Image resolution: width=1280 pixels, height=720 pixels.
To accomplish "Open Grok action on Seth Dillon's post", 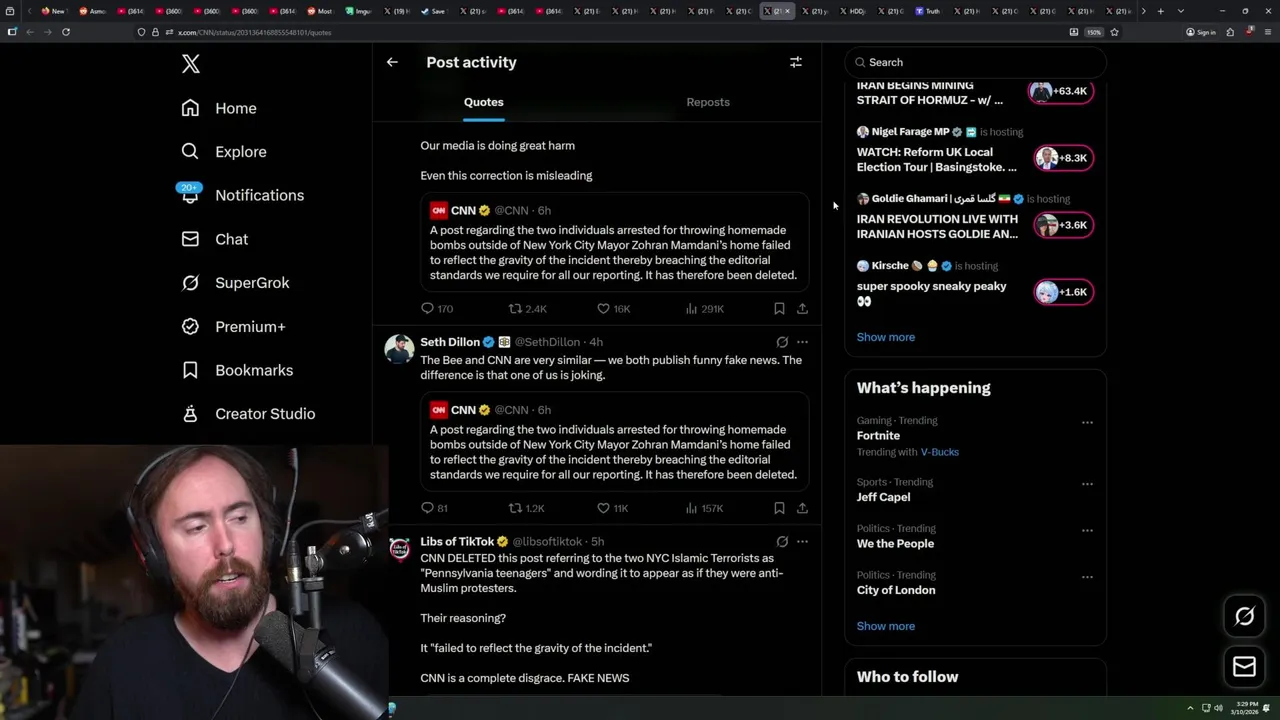I will pyautogui.click(x=782, y=342).
